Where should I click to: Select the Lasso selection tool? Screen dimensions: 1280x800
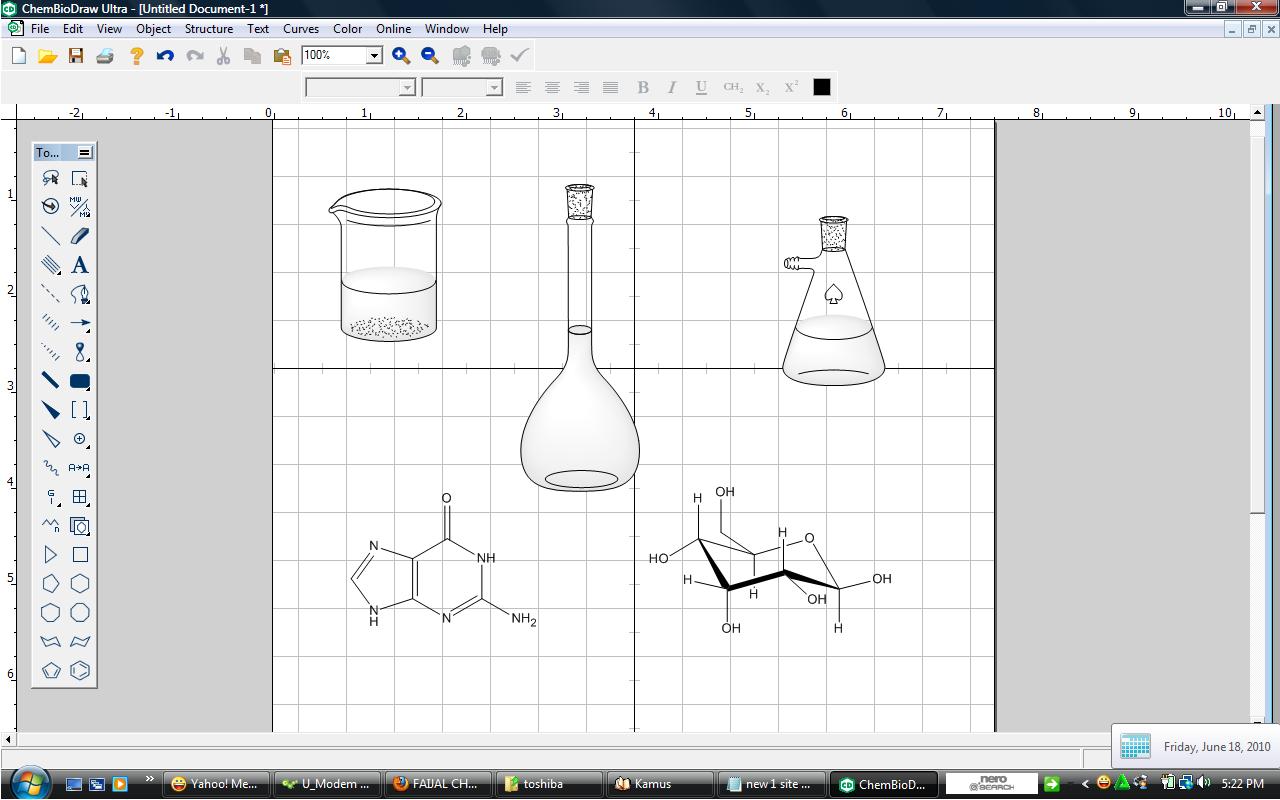pos(49,177)
